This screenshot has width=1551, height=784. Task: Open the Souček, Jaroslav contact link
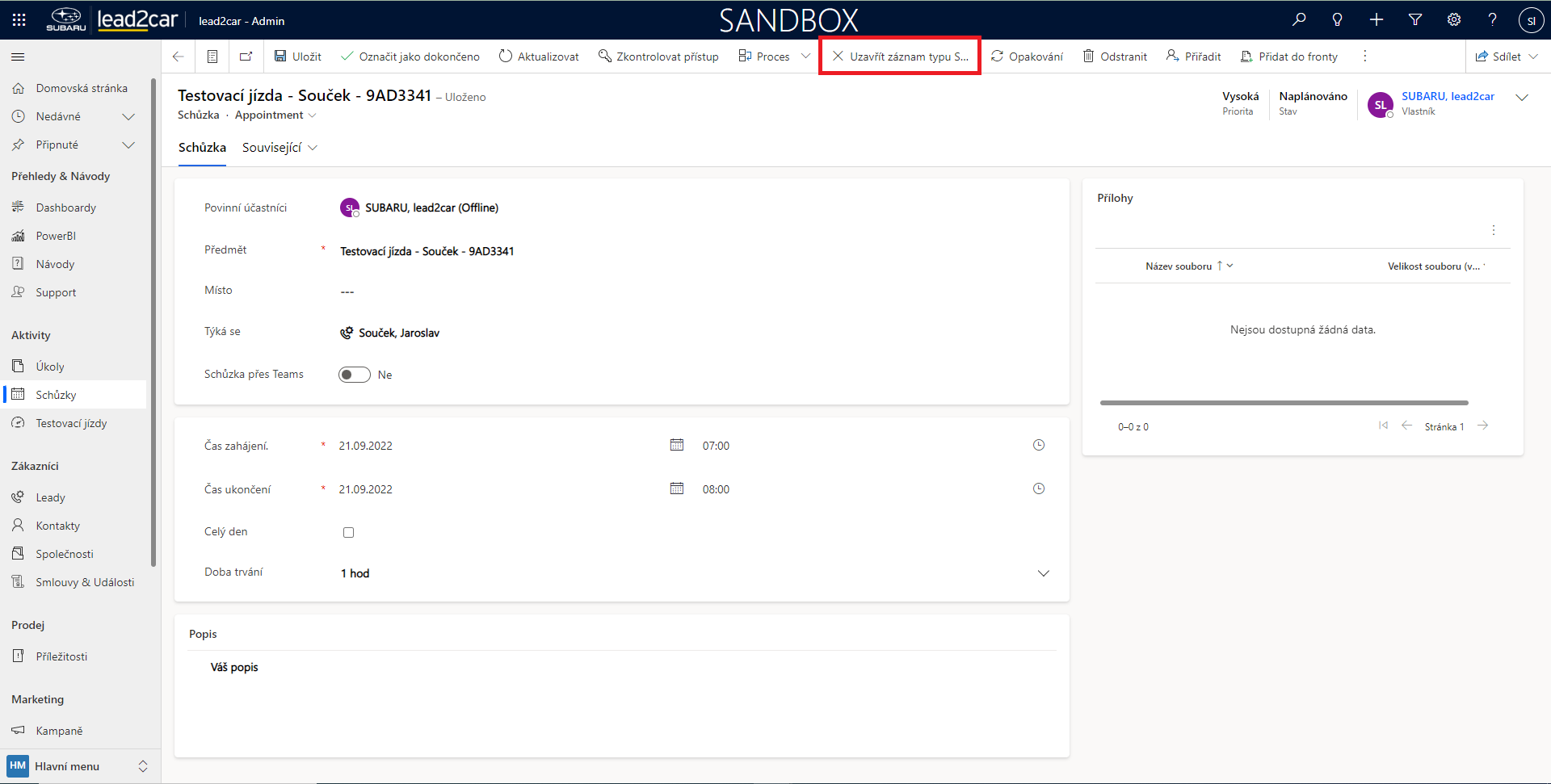399,333
